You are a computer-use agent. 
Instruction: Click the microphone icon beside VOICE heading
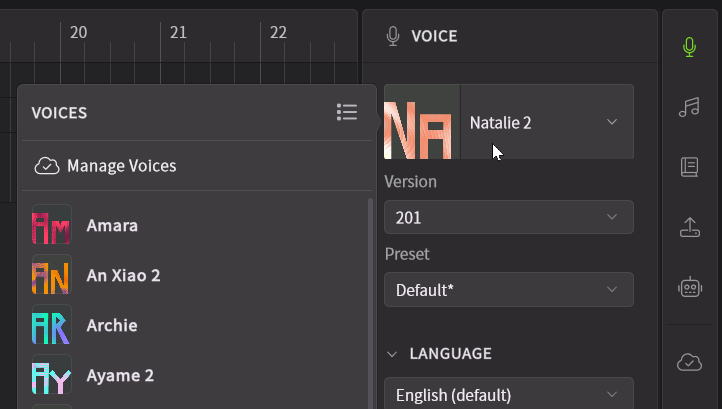pyautogui.click(x=393, y=36)
